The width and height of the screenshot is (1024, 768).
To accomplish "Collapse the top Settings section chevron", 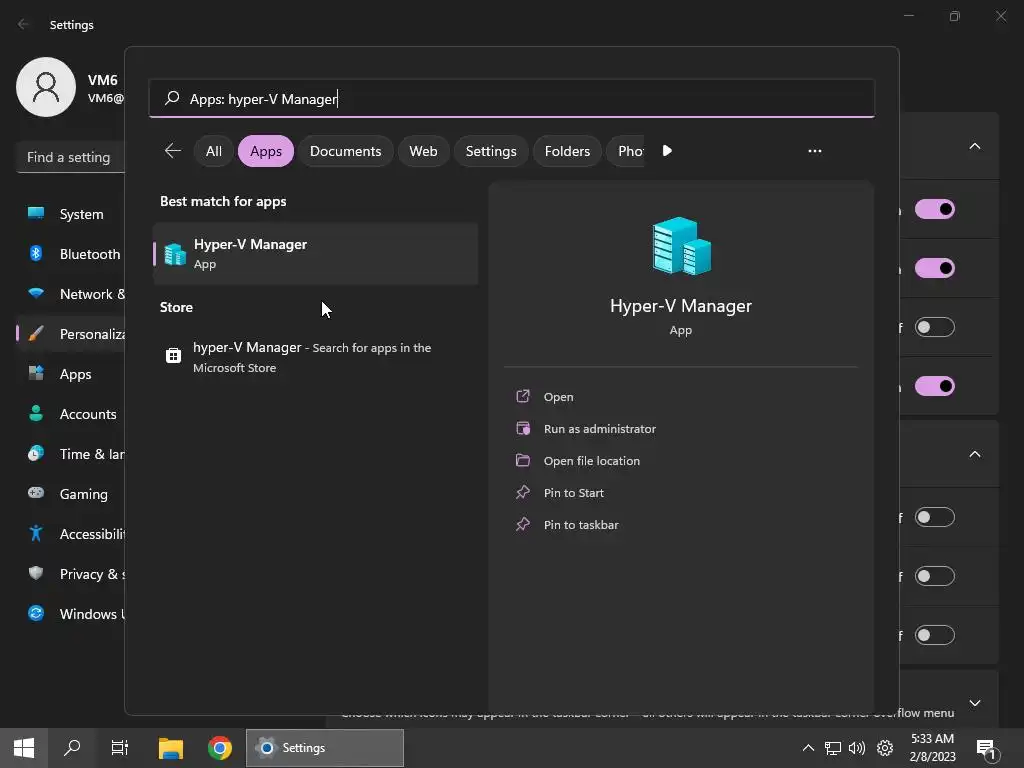I will [x=974, y=146].
